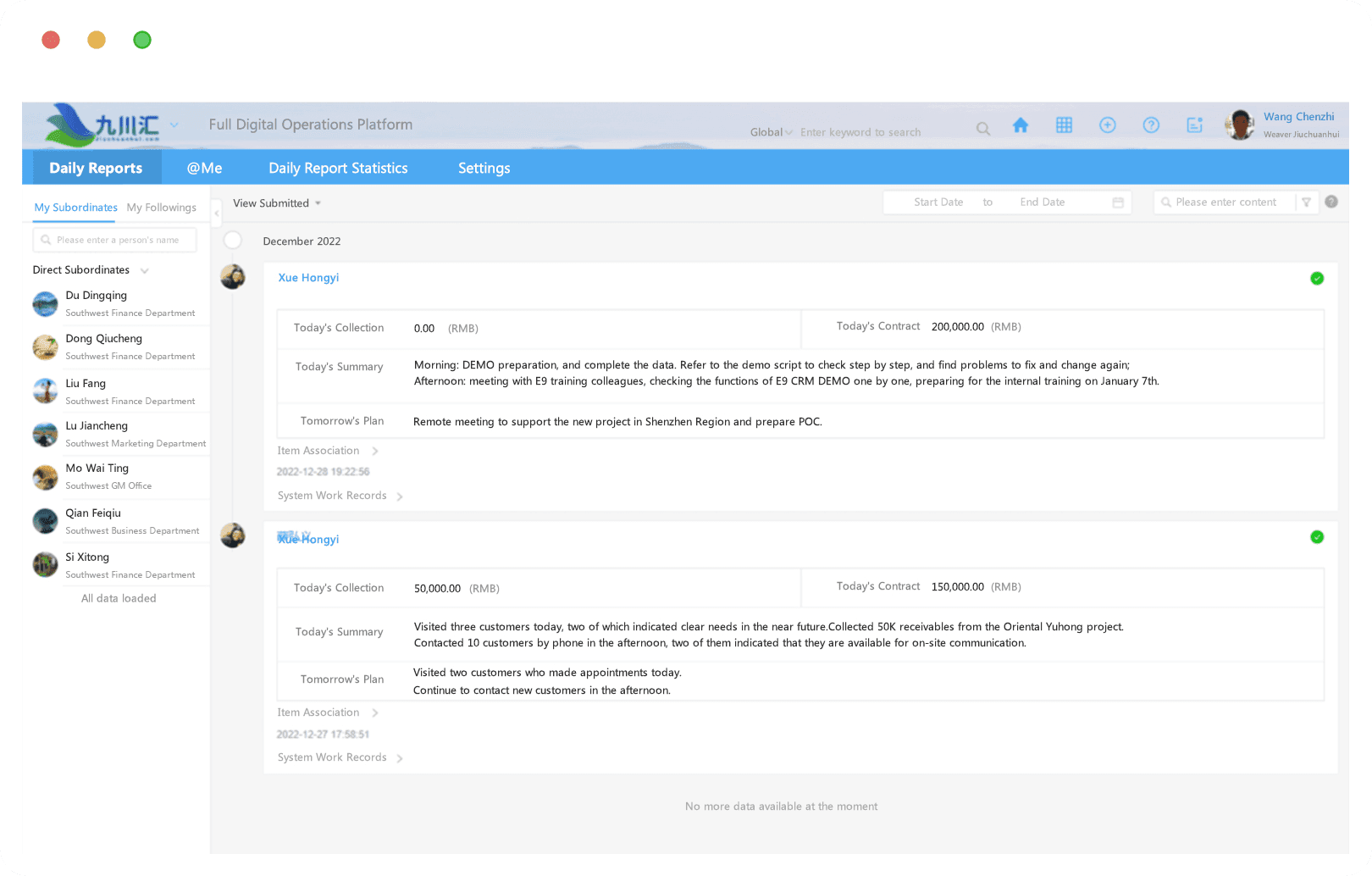Open the home icon in header
This screenshot has width=1372, height=876.
tap(1021, 125)
